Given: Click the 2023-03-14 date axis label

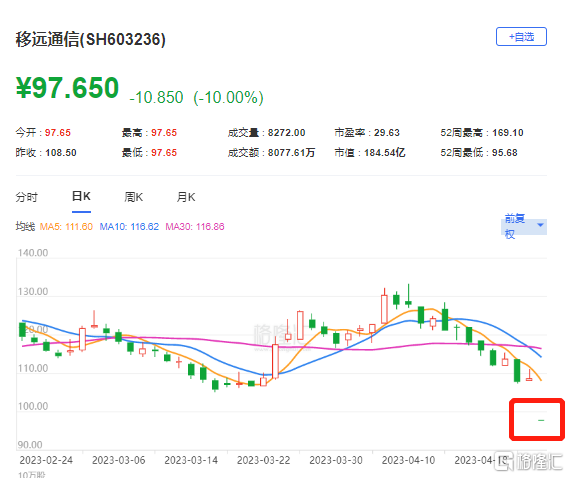Looking at the screenshot, I should (191, 460).
